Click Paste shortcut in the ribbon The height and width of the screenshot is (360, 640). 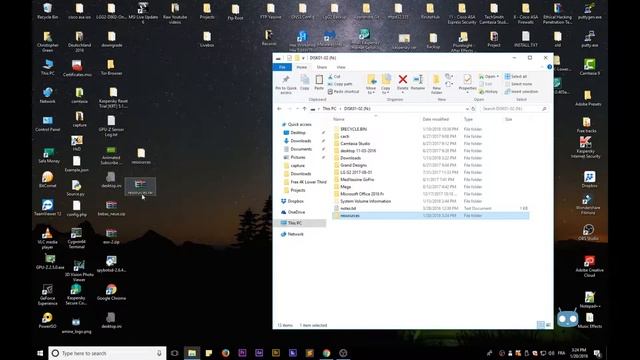point(344,91)
